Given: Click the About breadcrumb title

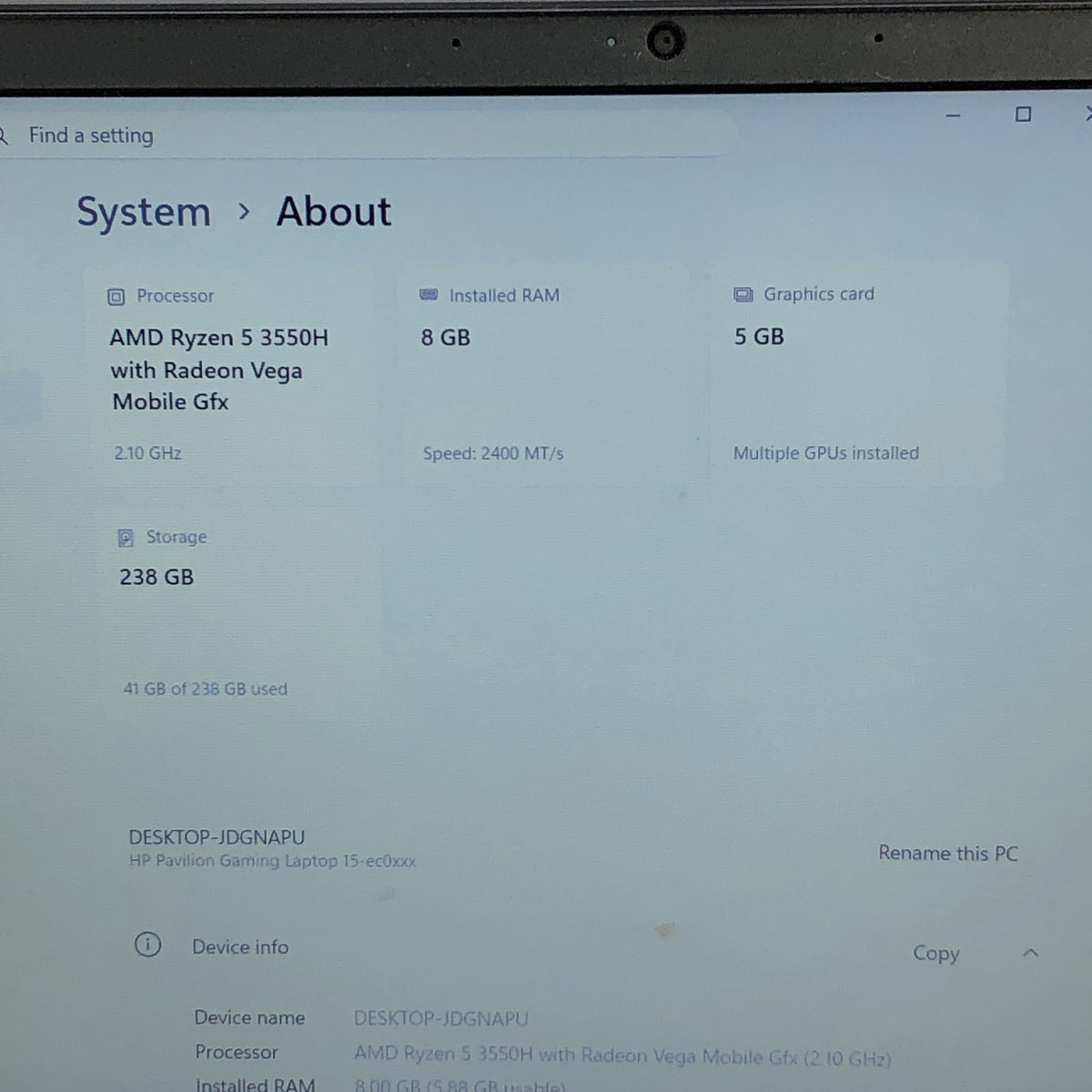Looking at the screenshot, I should (334, 211).
